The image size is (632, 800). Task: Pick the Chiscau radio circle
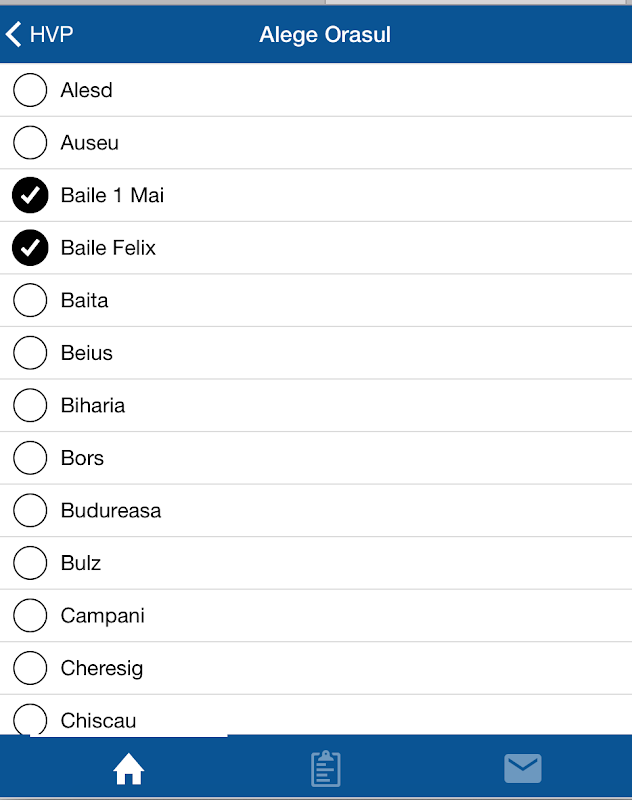point(30,719)
